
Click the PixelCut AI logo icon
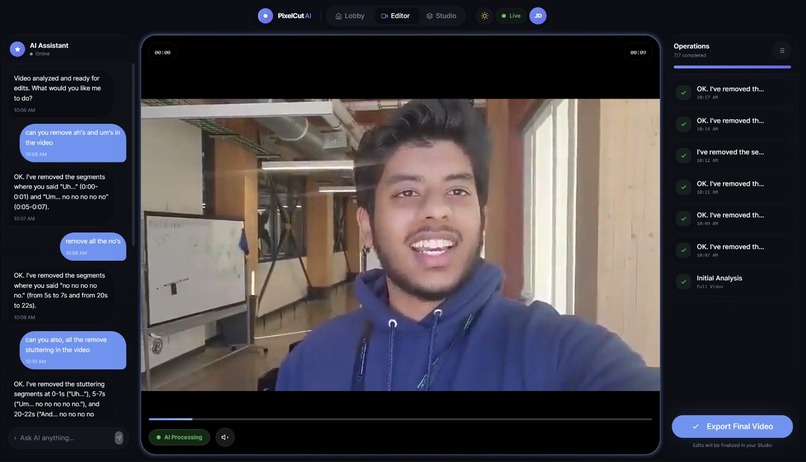click(x=265, y=16)
